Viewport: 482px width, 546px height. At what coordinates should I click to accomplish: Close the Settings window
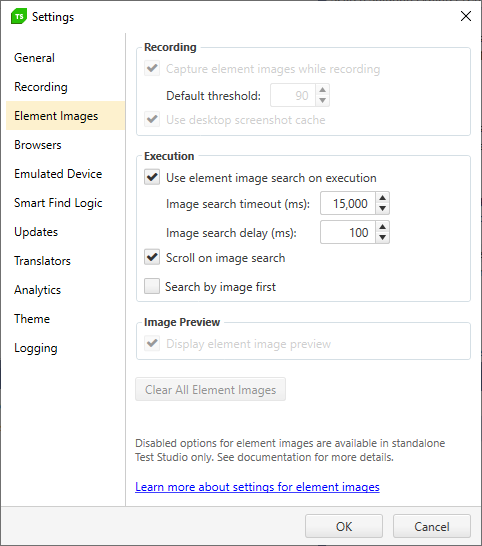(466, 16)
